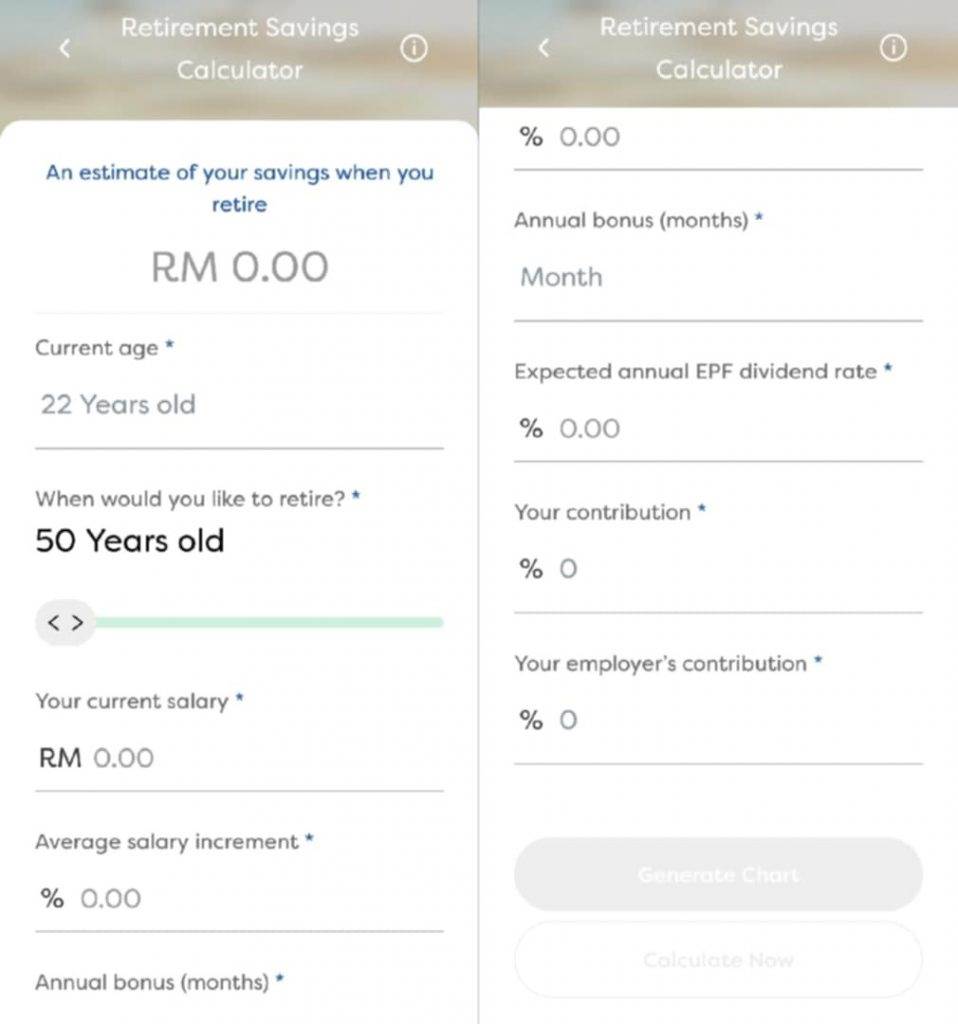
Task: Focus the current salary RM input
Action: [x=239, y=758]
